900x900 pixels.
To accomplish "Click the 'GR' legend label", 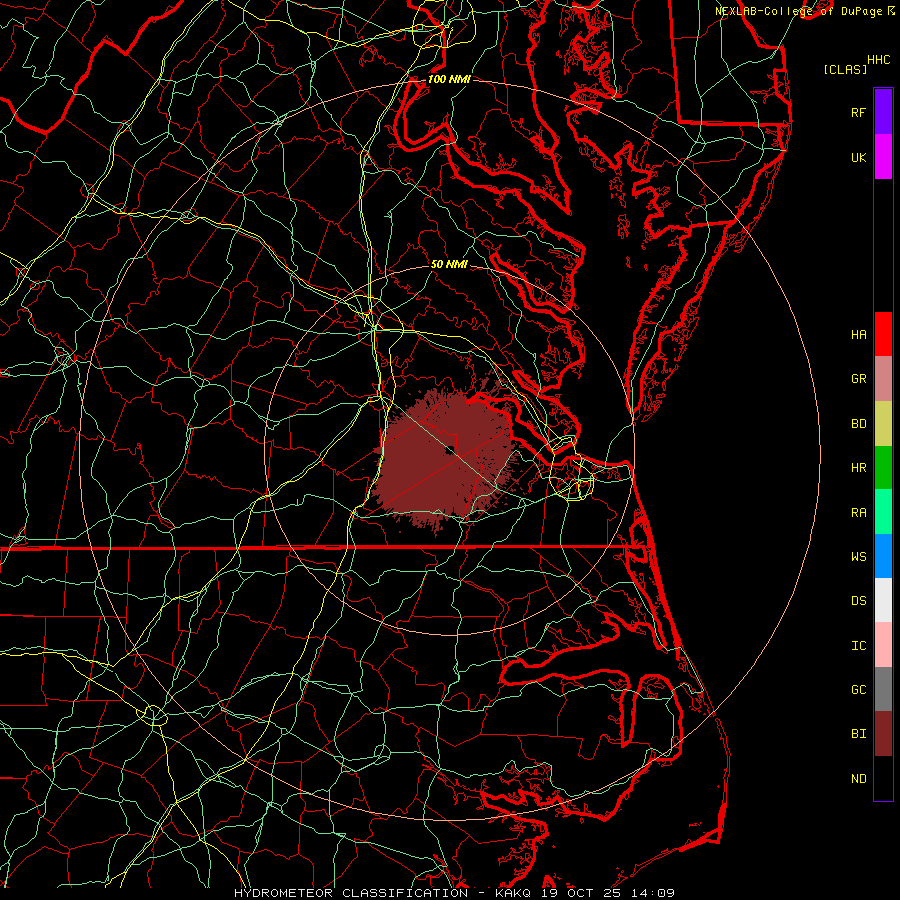I will [x=858, y=379].
